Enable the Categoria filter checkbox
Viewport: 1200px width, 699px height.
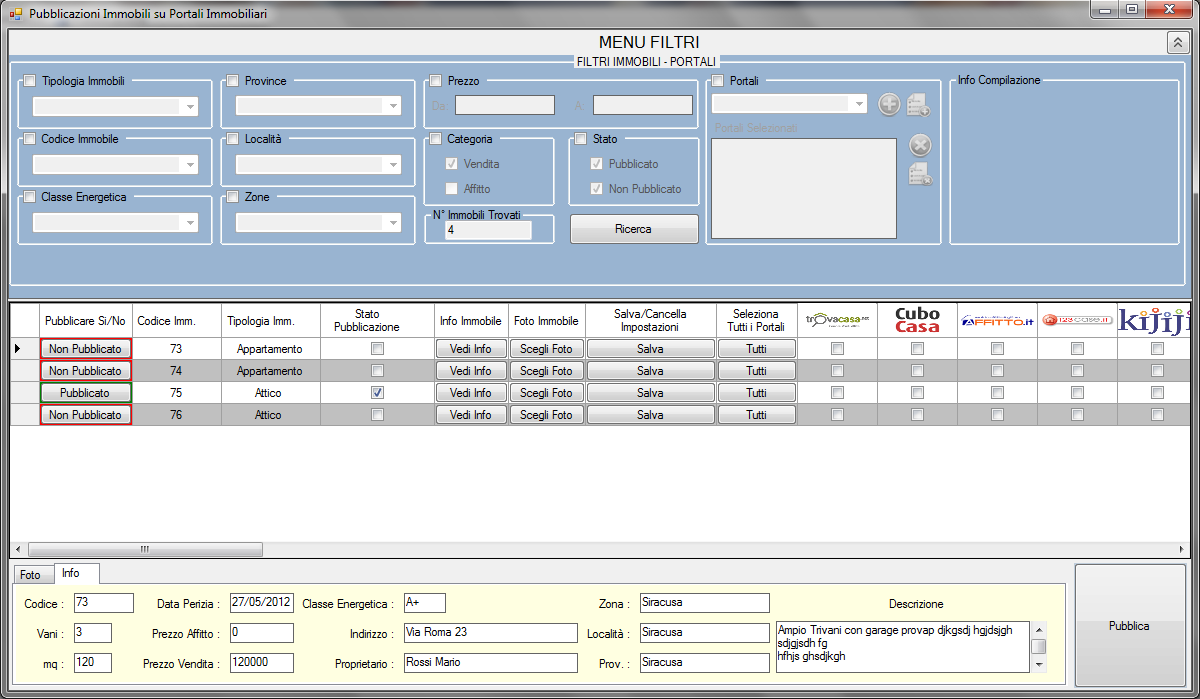[x=436, y=139]
